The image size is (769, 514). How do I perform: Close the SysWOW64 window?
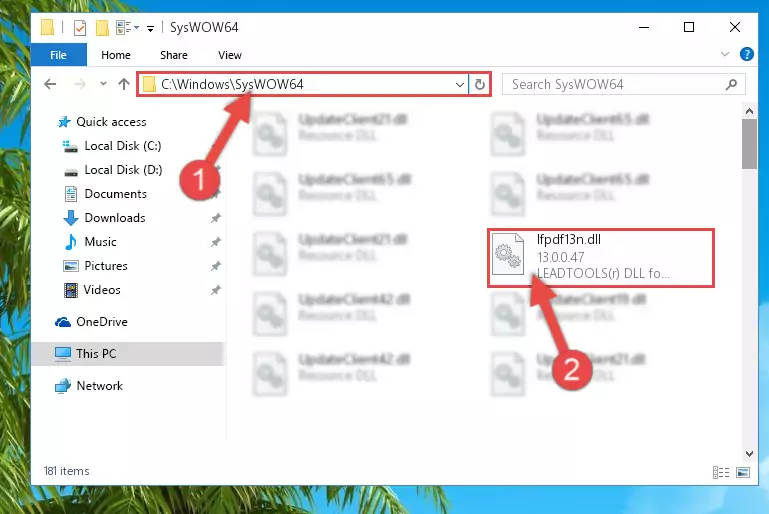pyautogui.click(x=735, y=27)
